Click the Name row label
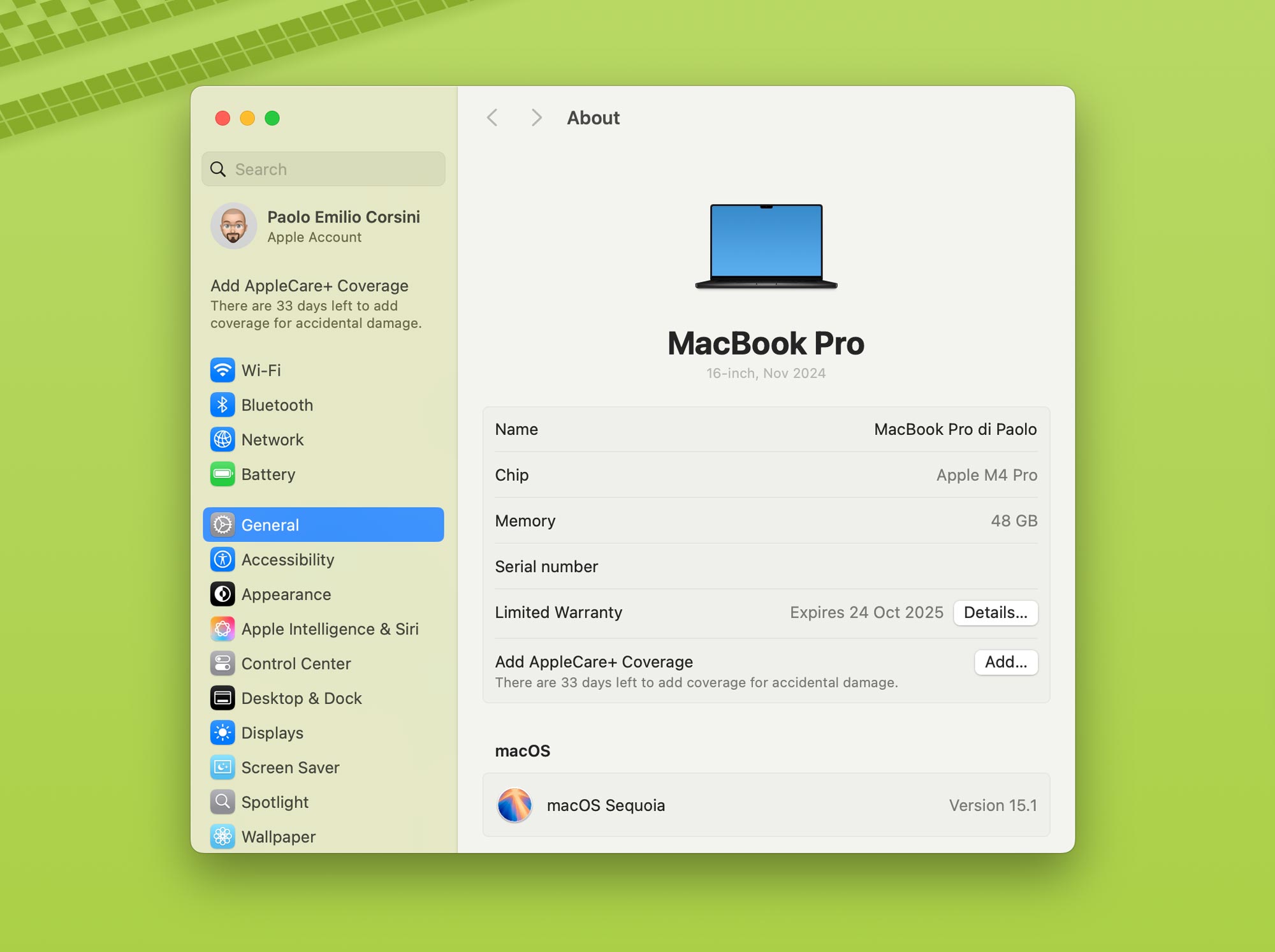The height and width of the screenshot is (952, 1275). pos(516,429)
